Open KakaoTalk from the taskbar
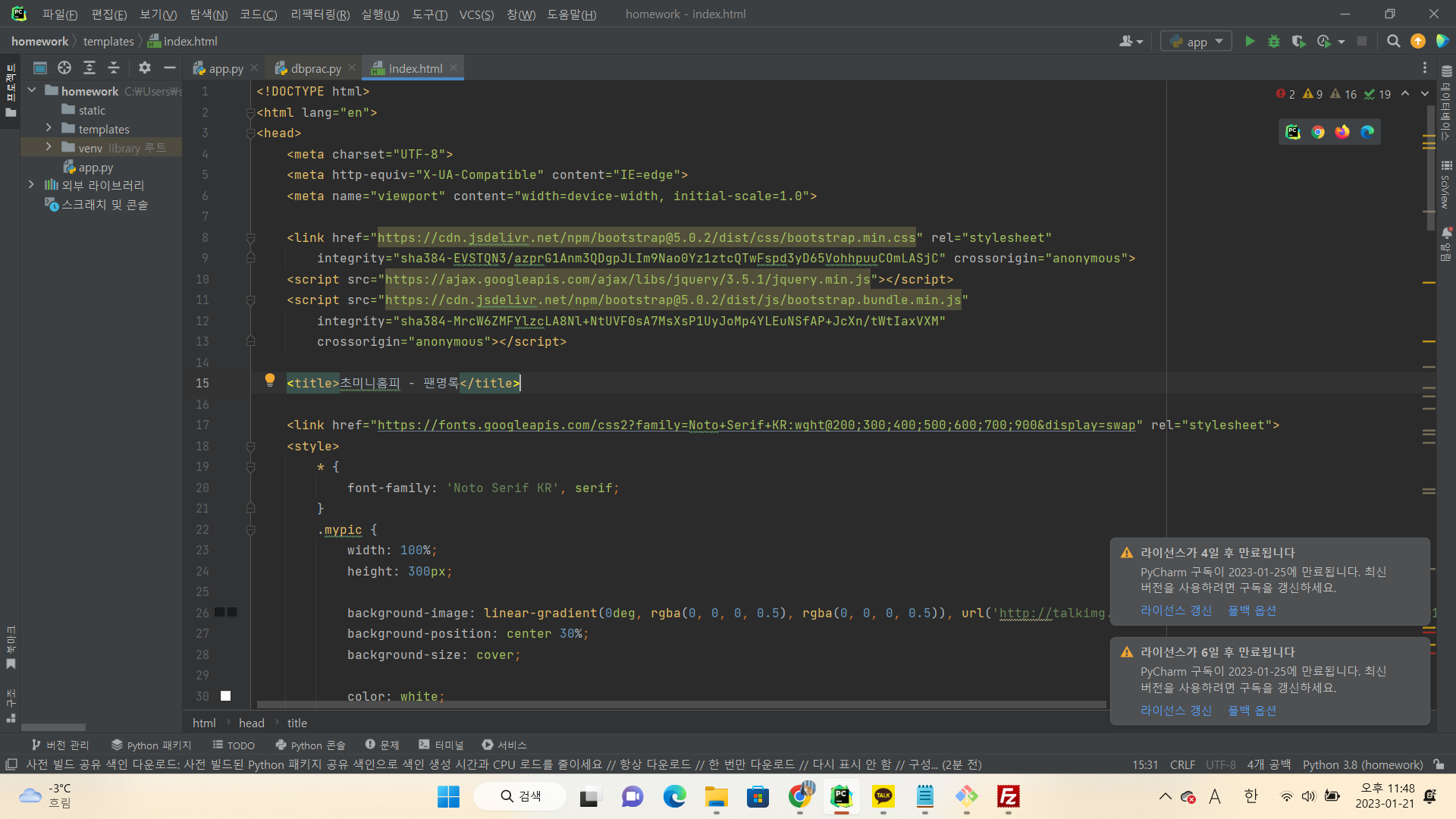 pyautogui.click(x=883, y=796)
